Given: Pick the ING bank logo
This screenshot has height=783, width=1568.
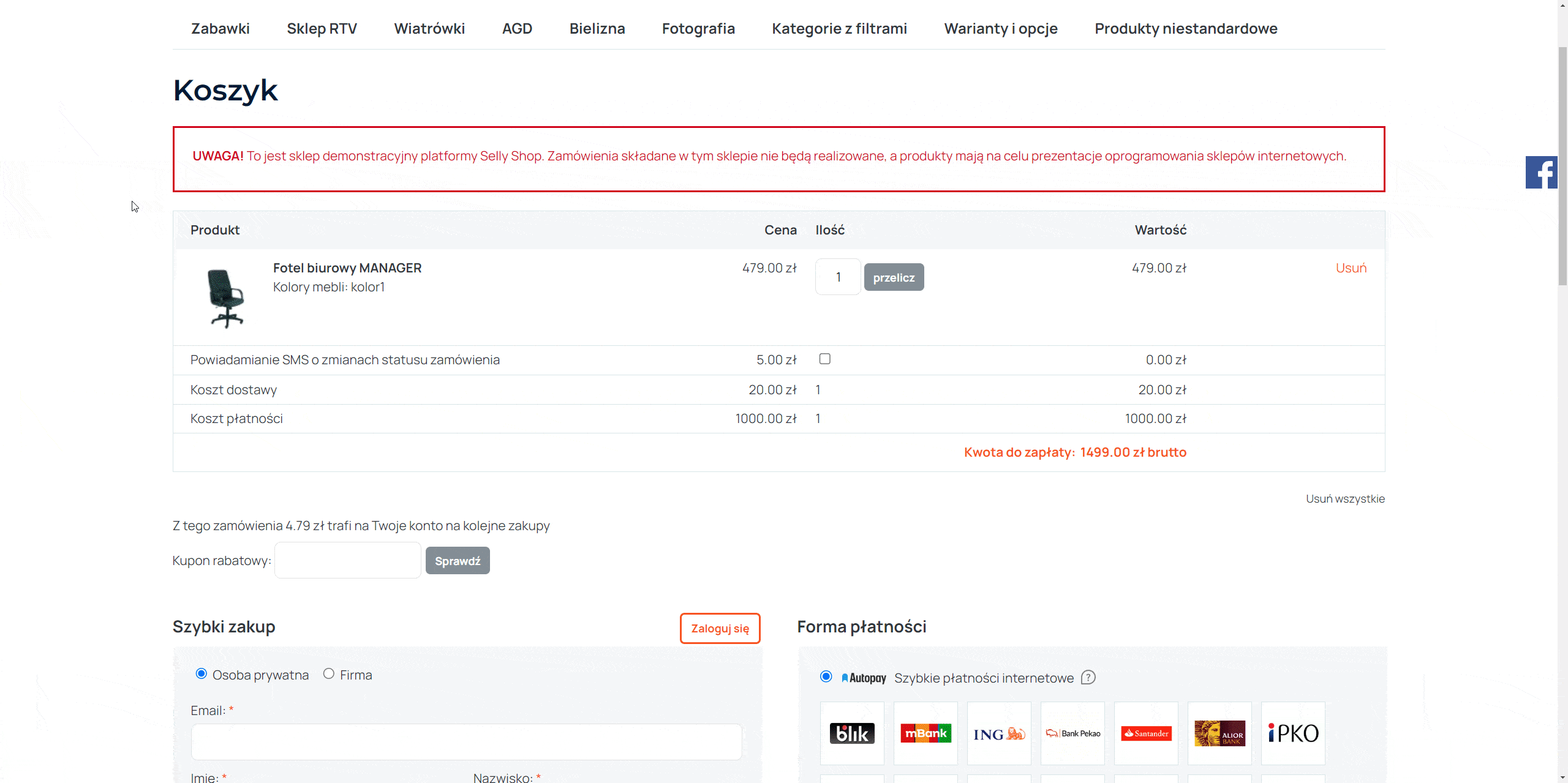Looking at the screenshot, I should point(999,733).
